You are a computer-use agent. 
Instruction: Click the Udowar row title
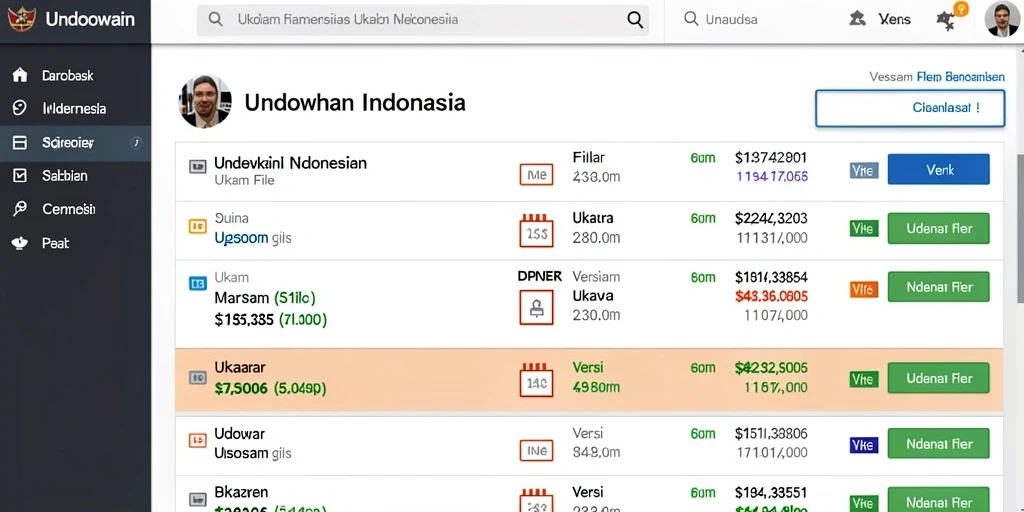coord(239,434)
